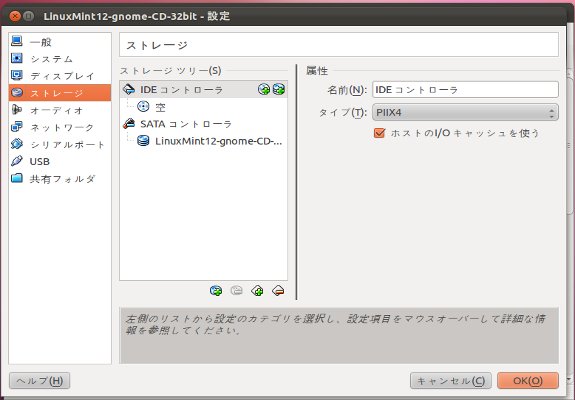This screenshot has width=575, height=400.
Task: Click the キャンセル button
Action: (451, 381)
